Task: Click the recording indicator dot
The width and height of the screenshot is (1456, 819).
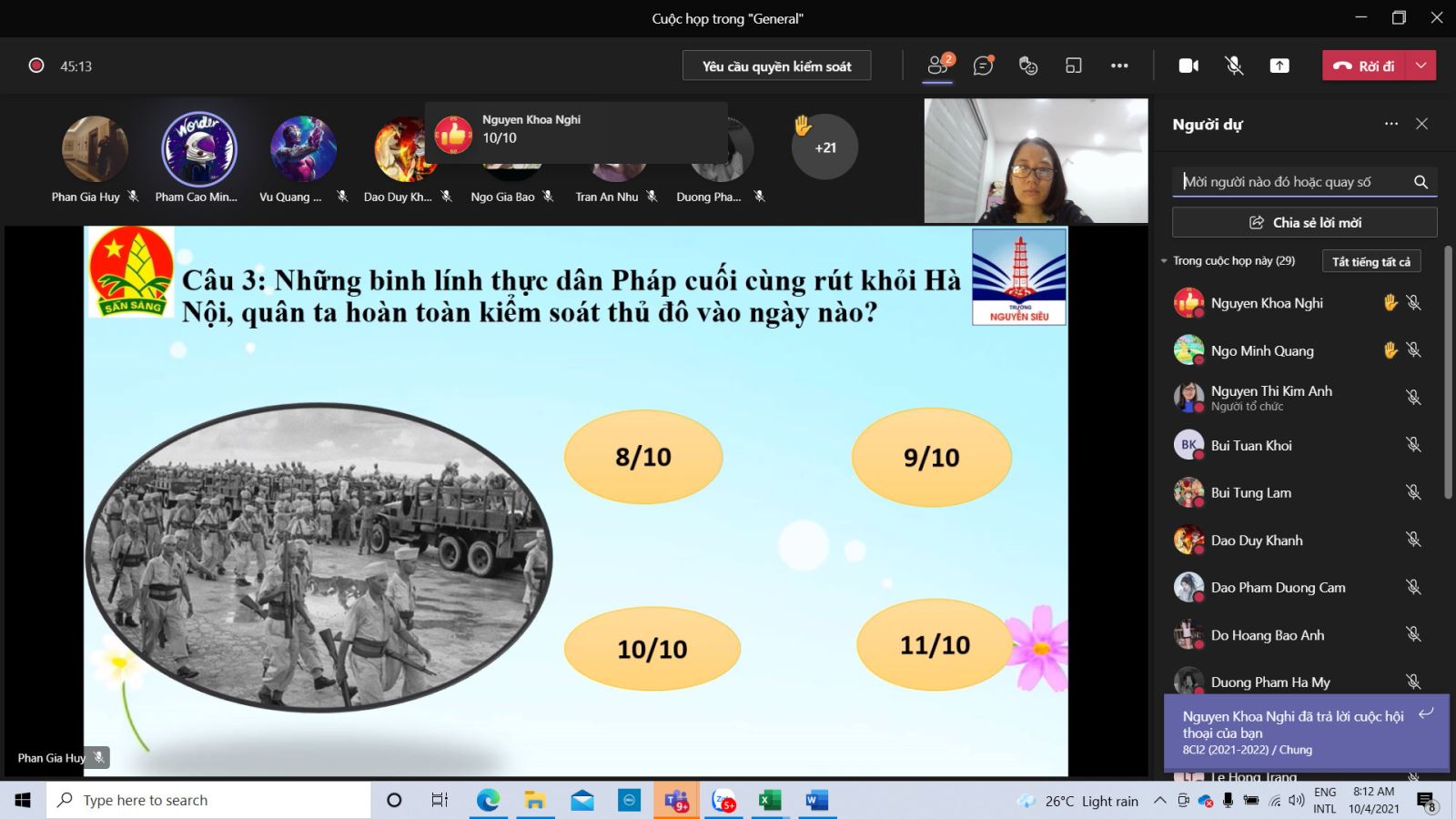Action: pyautogui.click(x=36, y=66)
